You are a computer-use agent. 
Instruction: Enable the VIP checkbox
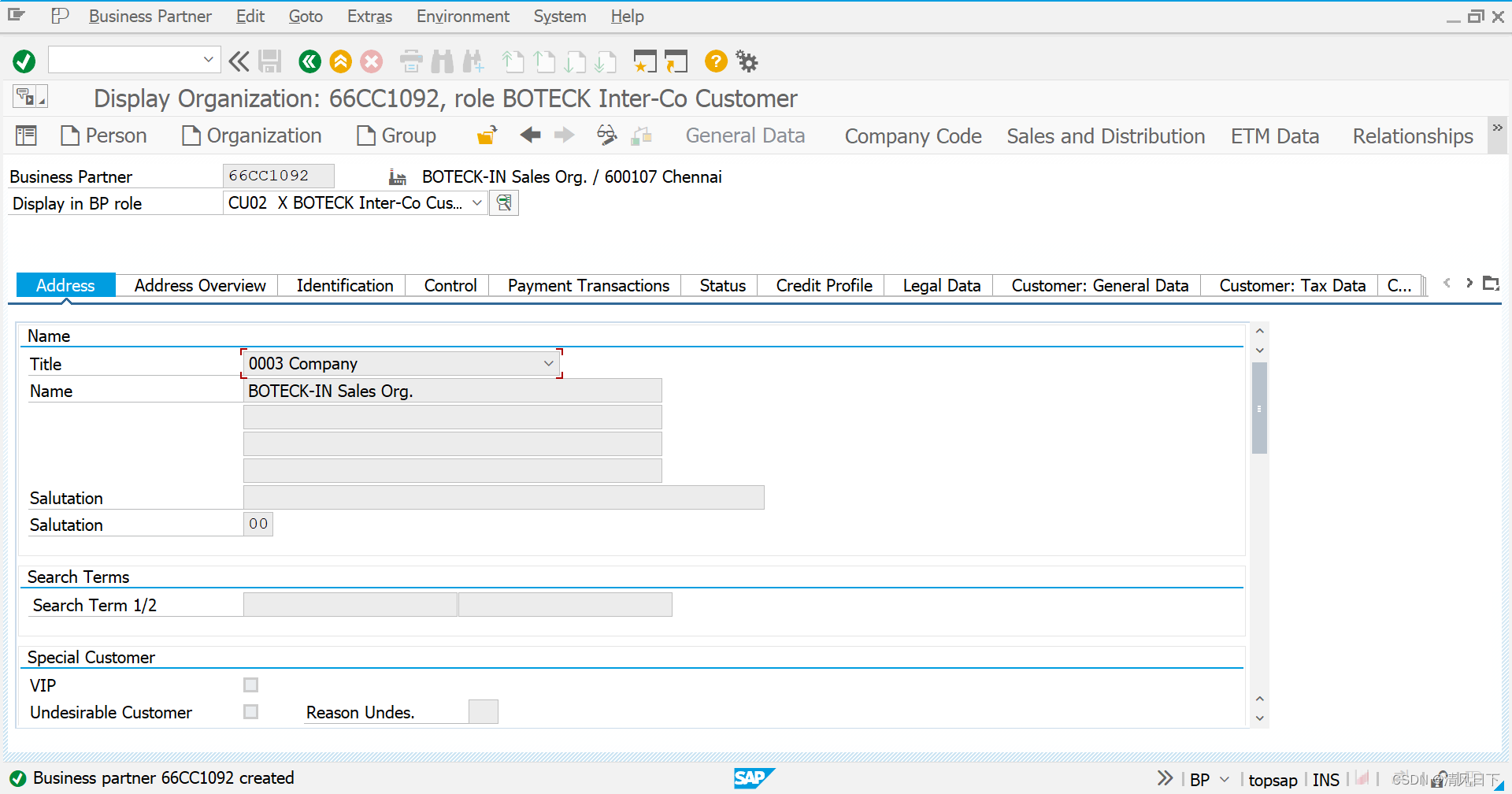tap(250, 685)
